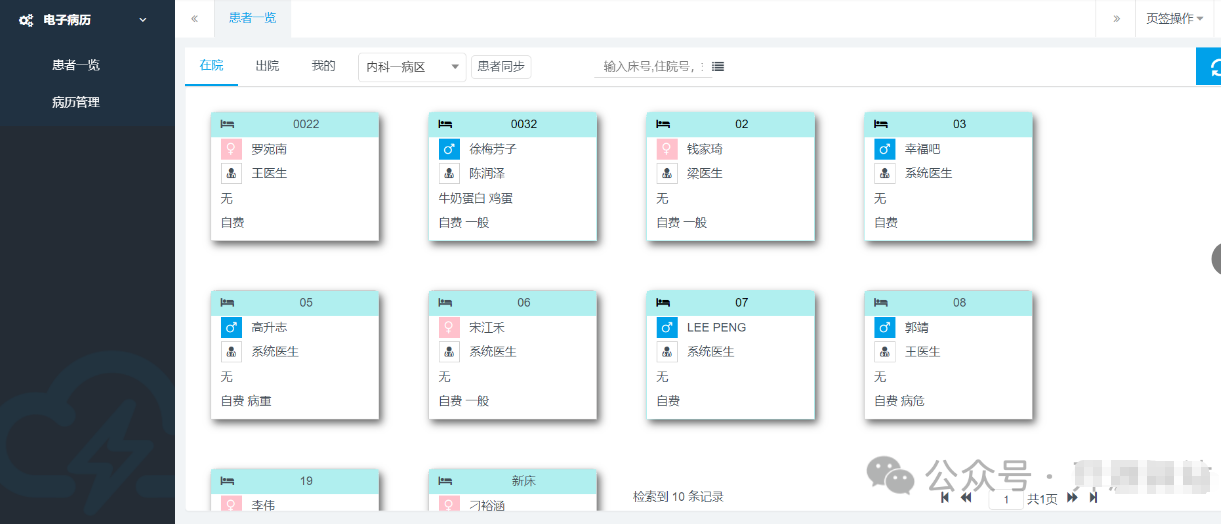1221x524 pixels.
Task: Select patient name 高升志
Action: (269, 327)
